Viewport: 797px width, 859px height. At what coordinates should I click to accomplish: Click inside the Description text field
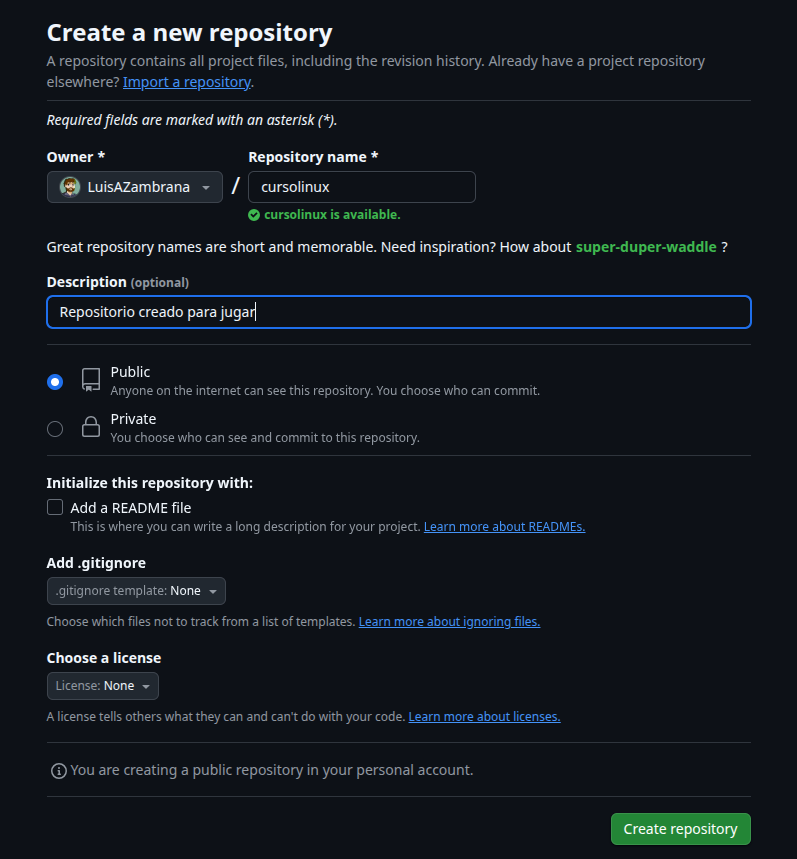[x=398, y=311]
